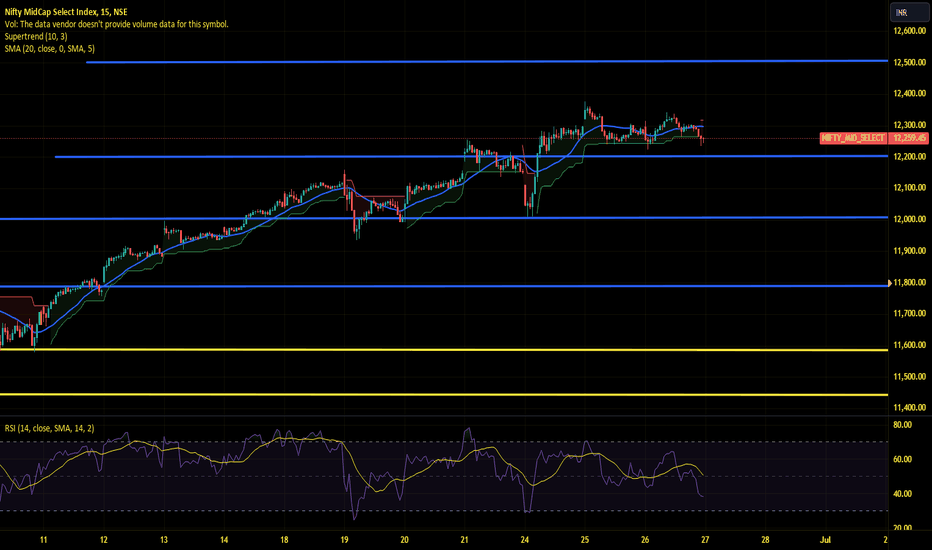The image size is (932, 550).
Task: Select the SMA (20, close, 0, SMA, 5) legend
Action: coord(49,49)
